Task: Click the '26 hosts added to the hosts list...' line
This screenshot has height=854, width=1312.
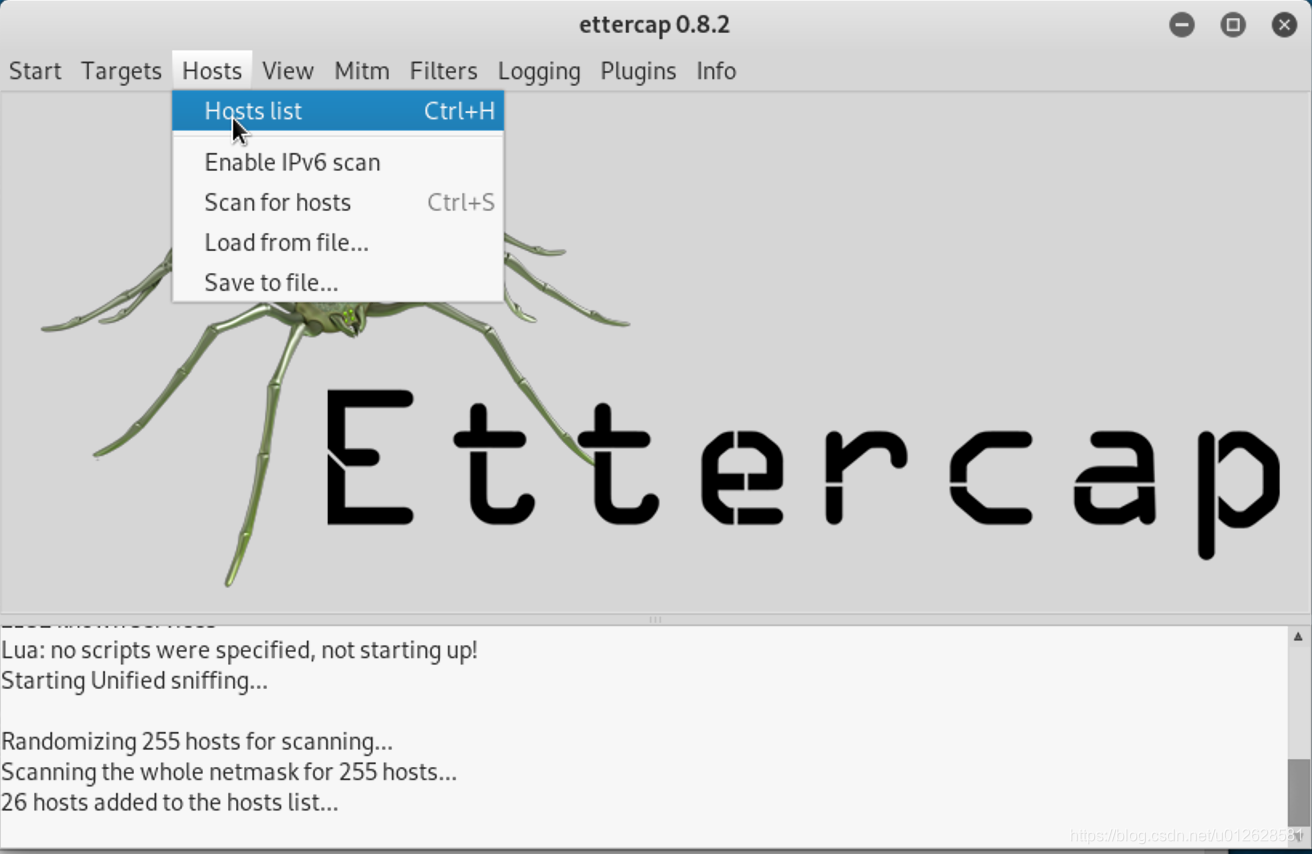Action: [x=170, y=802]
